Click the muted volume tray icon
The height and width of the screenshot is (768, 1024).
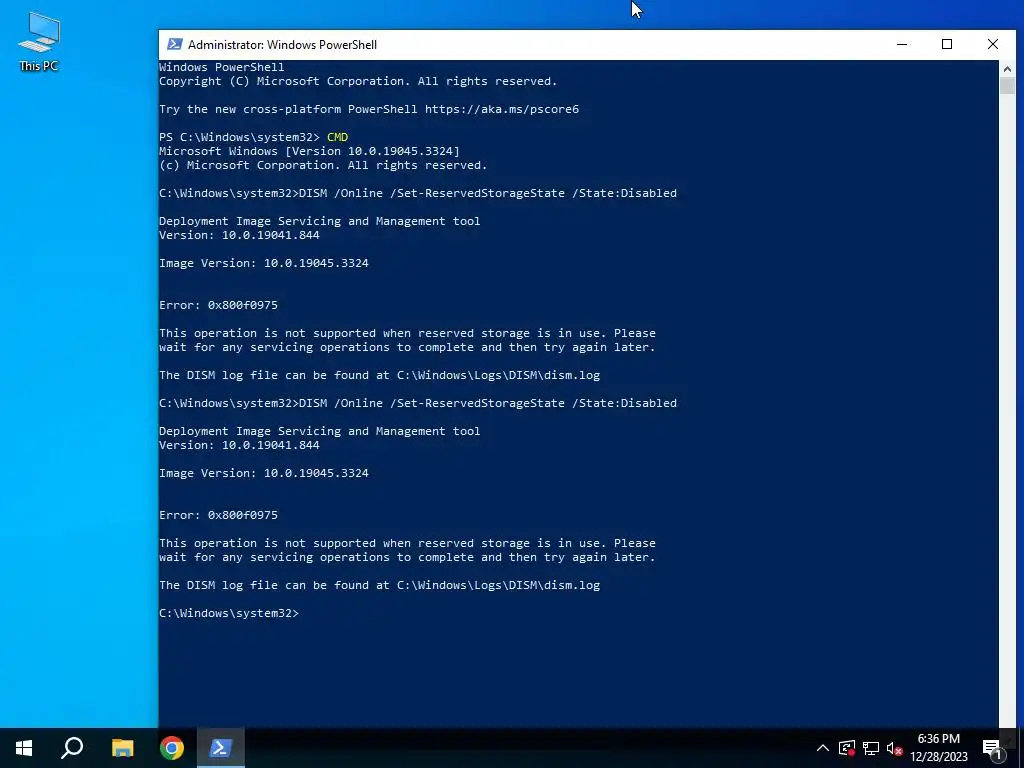(894, 748)
